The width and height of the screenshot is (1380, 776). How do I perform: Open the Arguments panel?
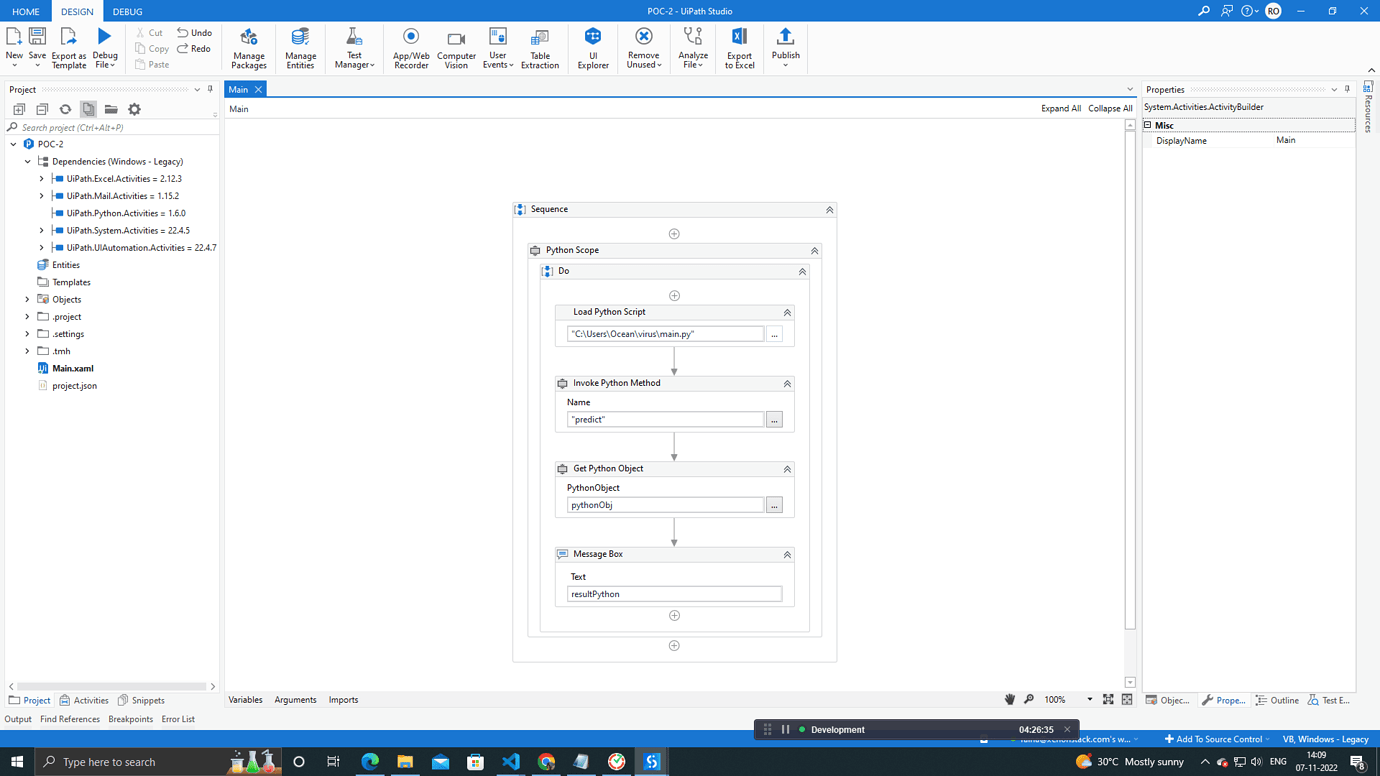click(295, 700)
